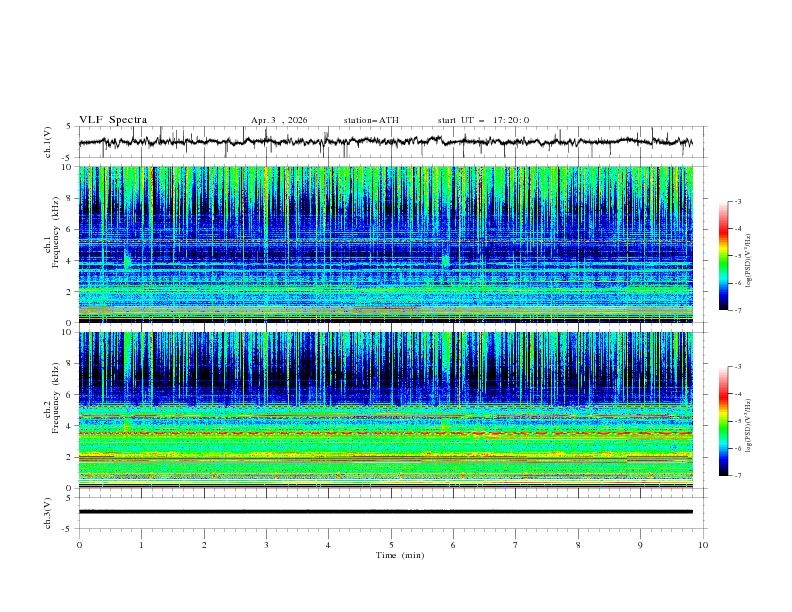Click the "6" tick on the time axis
792x612 pixels.
(453, 545)
